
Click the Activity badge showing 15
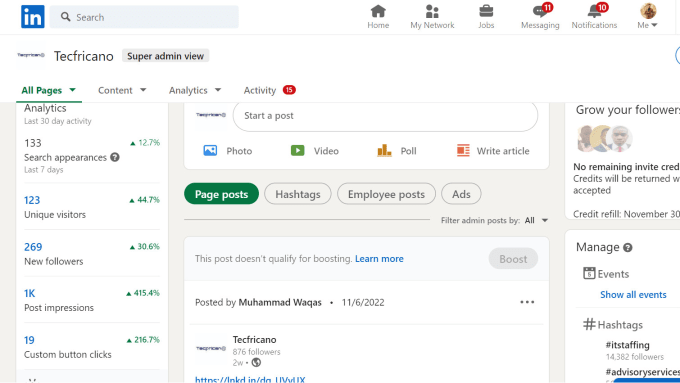289,90
